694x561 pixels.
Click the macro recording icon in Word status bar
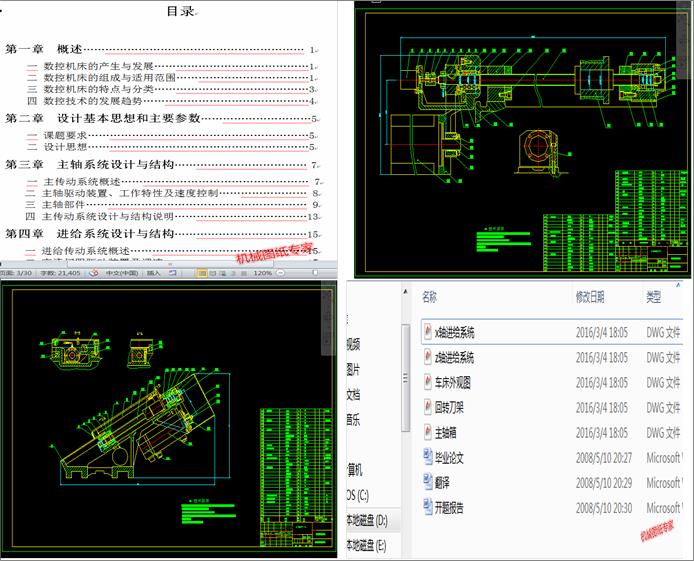click(172, 273)
